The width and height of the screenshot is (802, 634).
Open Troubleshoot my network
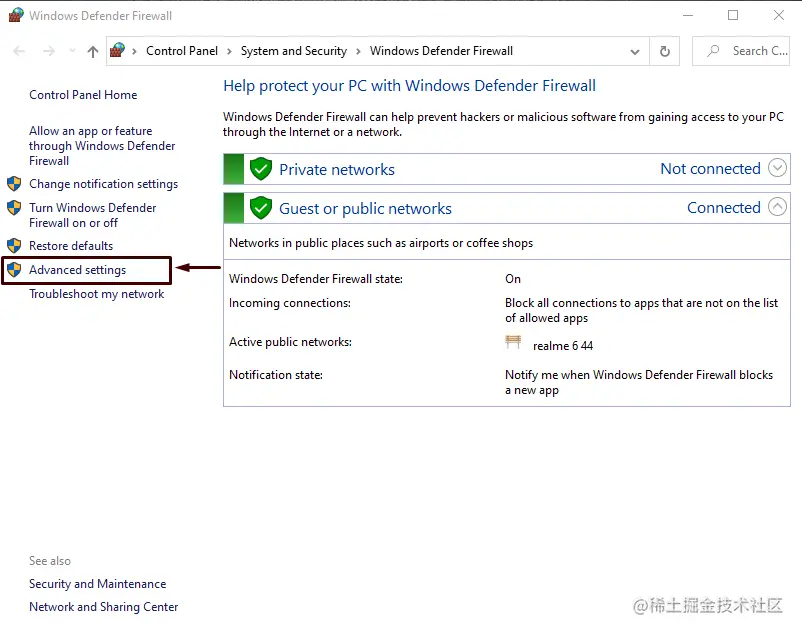click(x=97, y=294)
